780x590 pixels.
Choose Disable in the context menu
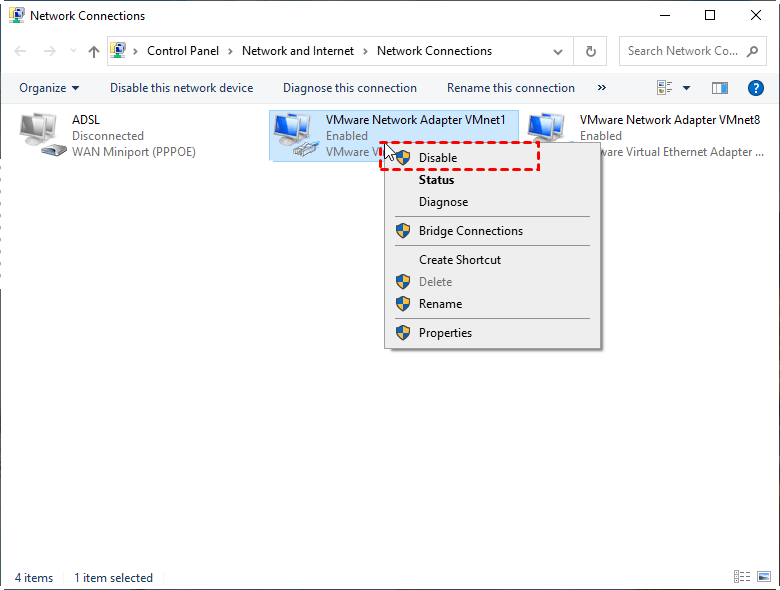(x=492, y=158)
